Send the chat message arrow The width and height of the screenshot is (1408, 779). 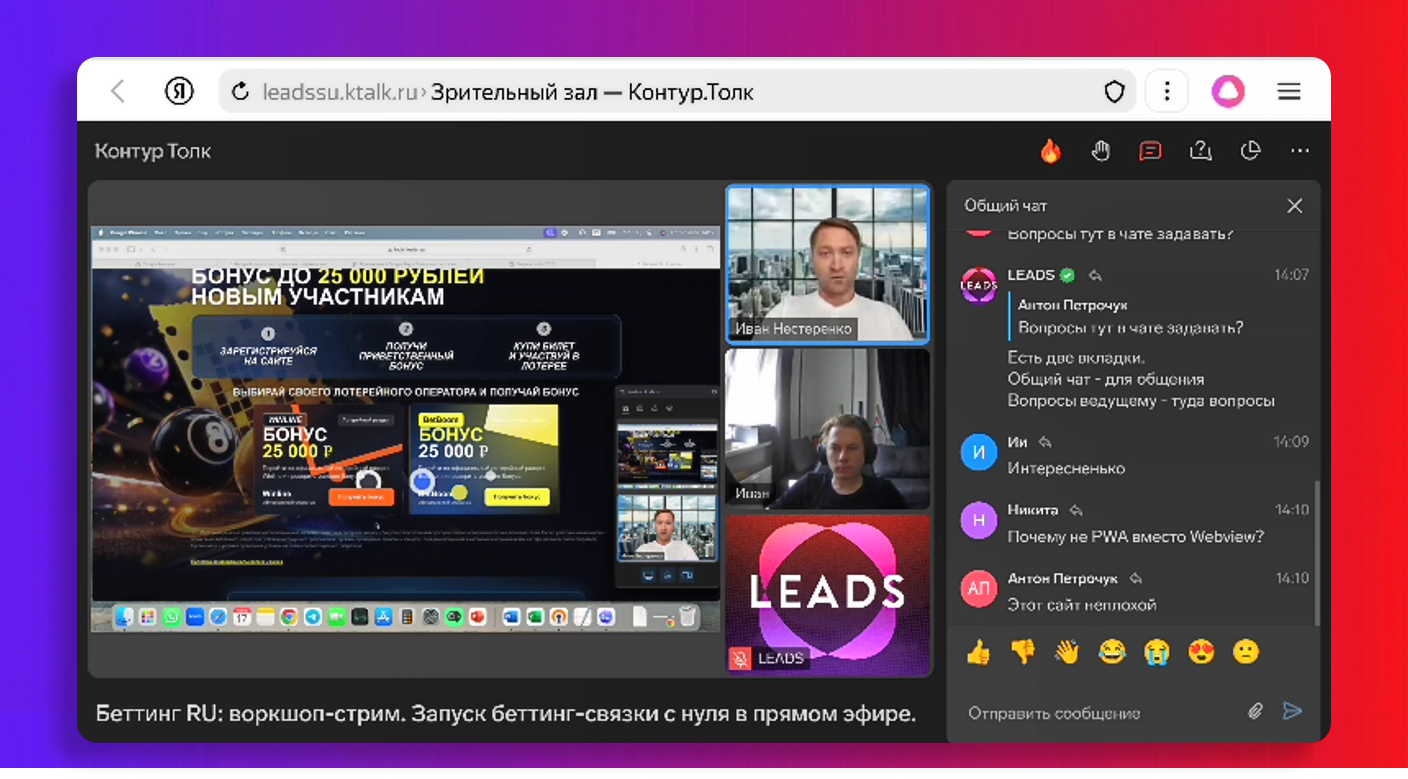1293,712
